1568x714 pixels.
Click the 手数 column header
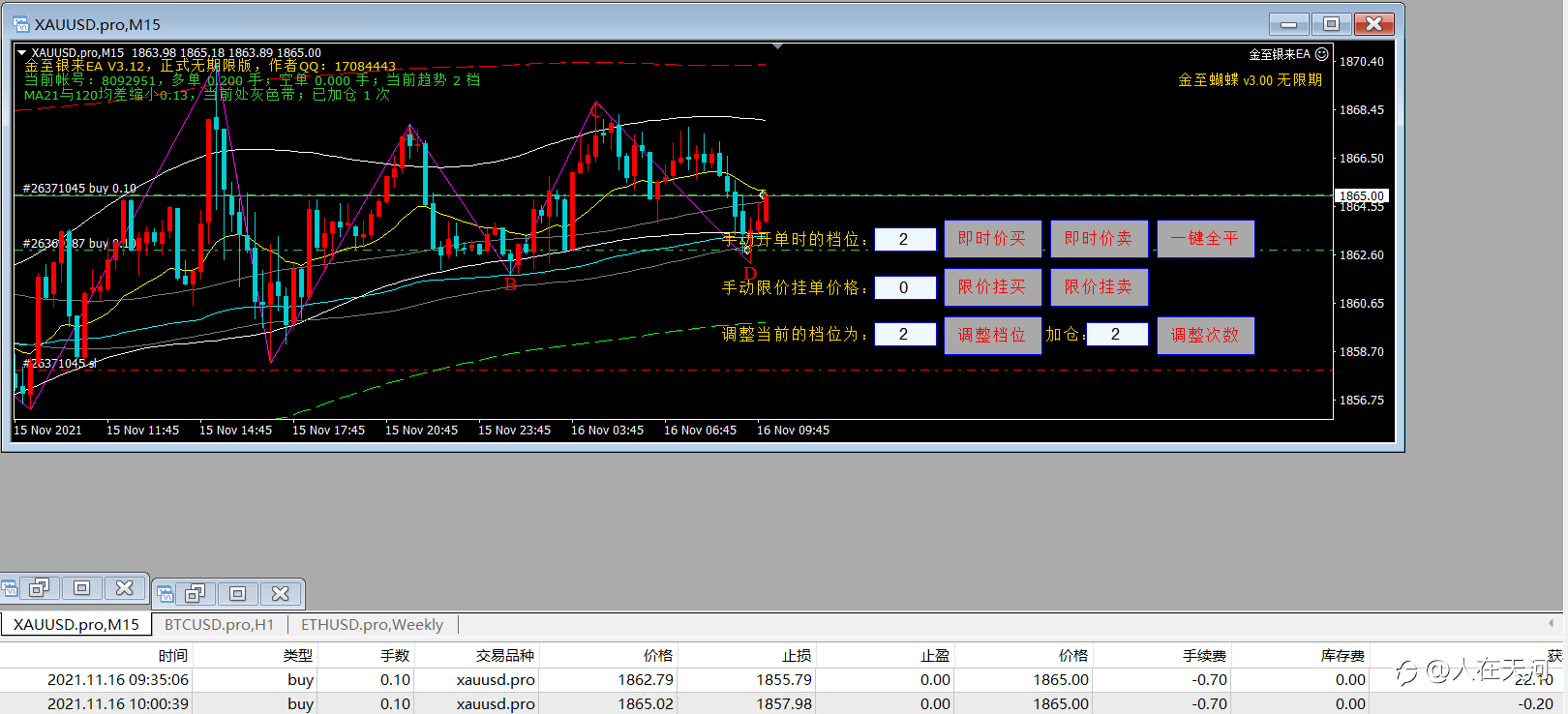(367, 656)
